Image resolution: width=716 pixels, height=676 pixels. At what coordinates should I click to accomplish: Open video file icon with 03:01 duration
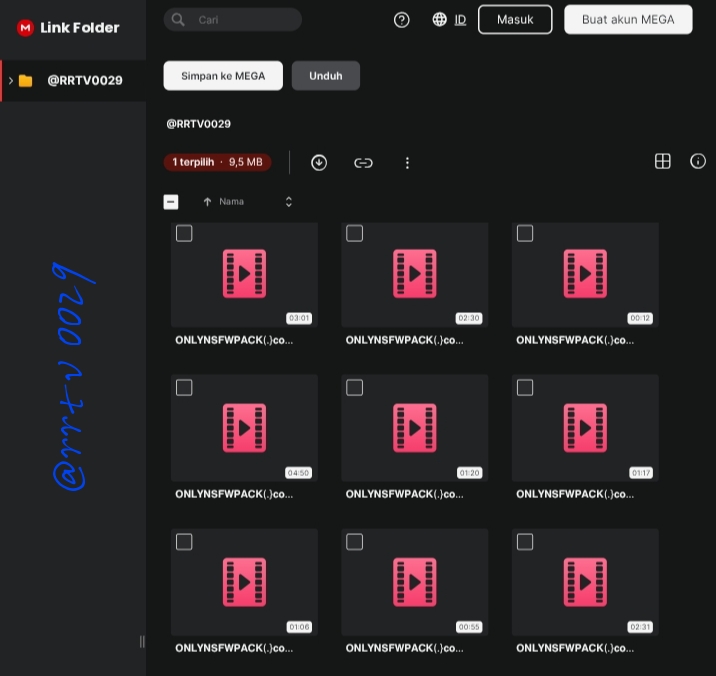[244, 274]
